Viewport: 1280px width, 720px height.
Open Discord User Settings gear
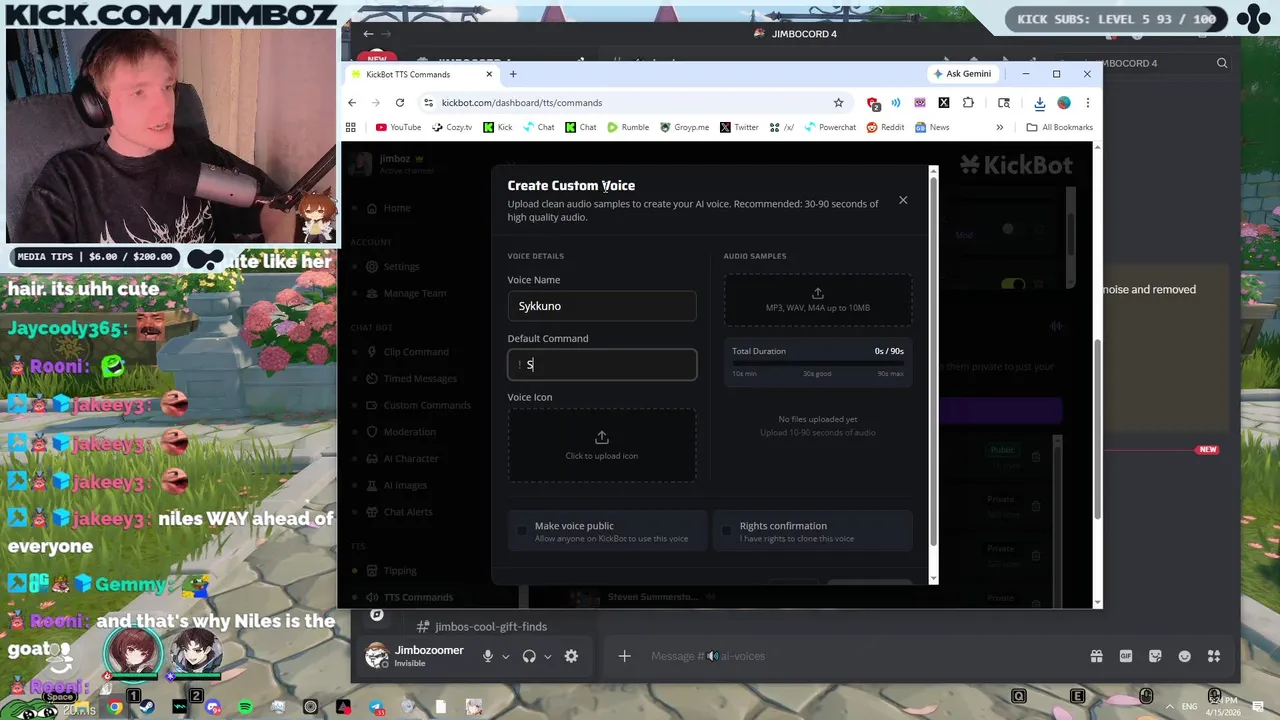[x=571, y=656]
